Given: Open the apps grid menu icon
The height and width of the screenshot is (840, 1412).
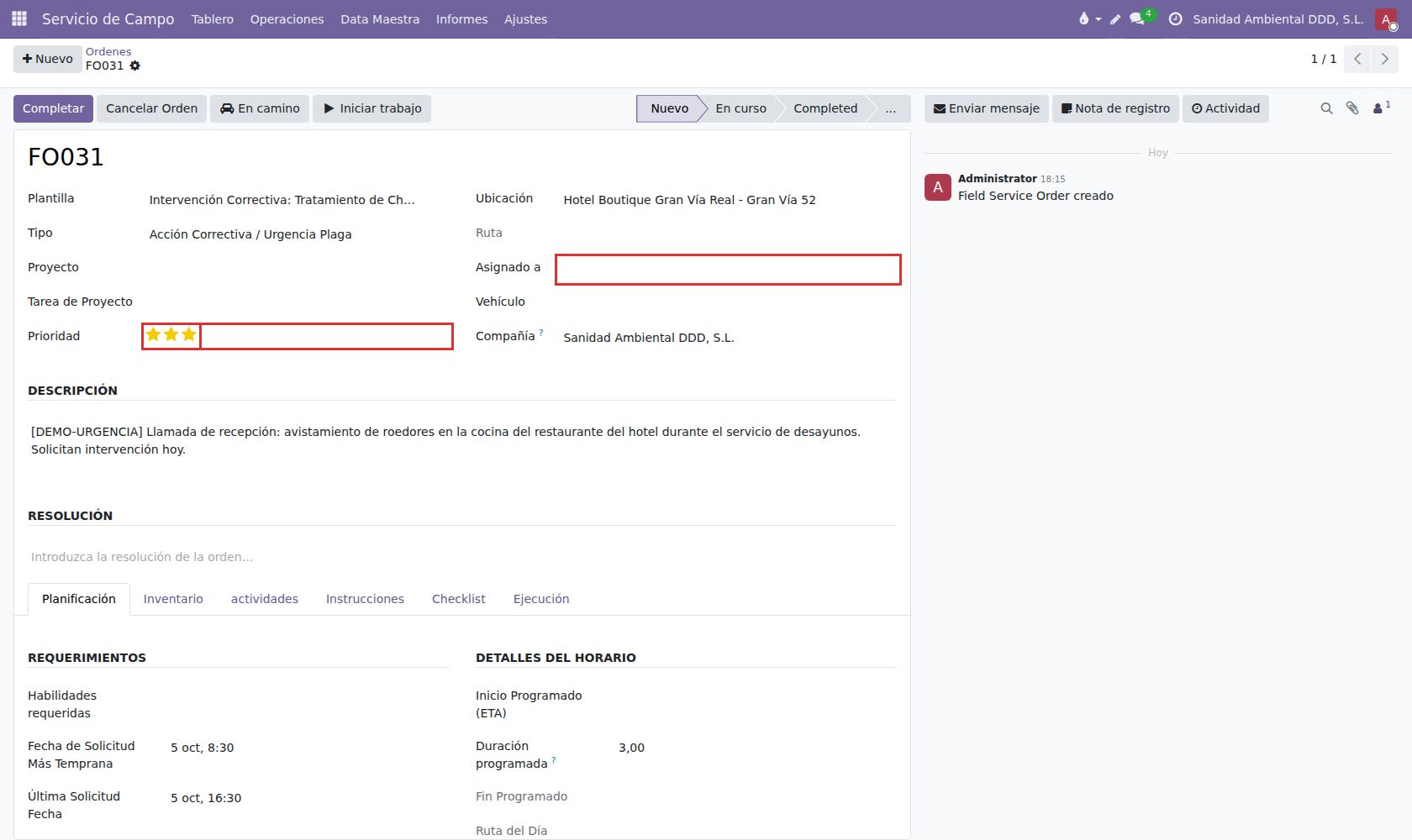Looking at the screenshot, I should 18,18.
